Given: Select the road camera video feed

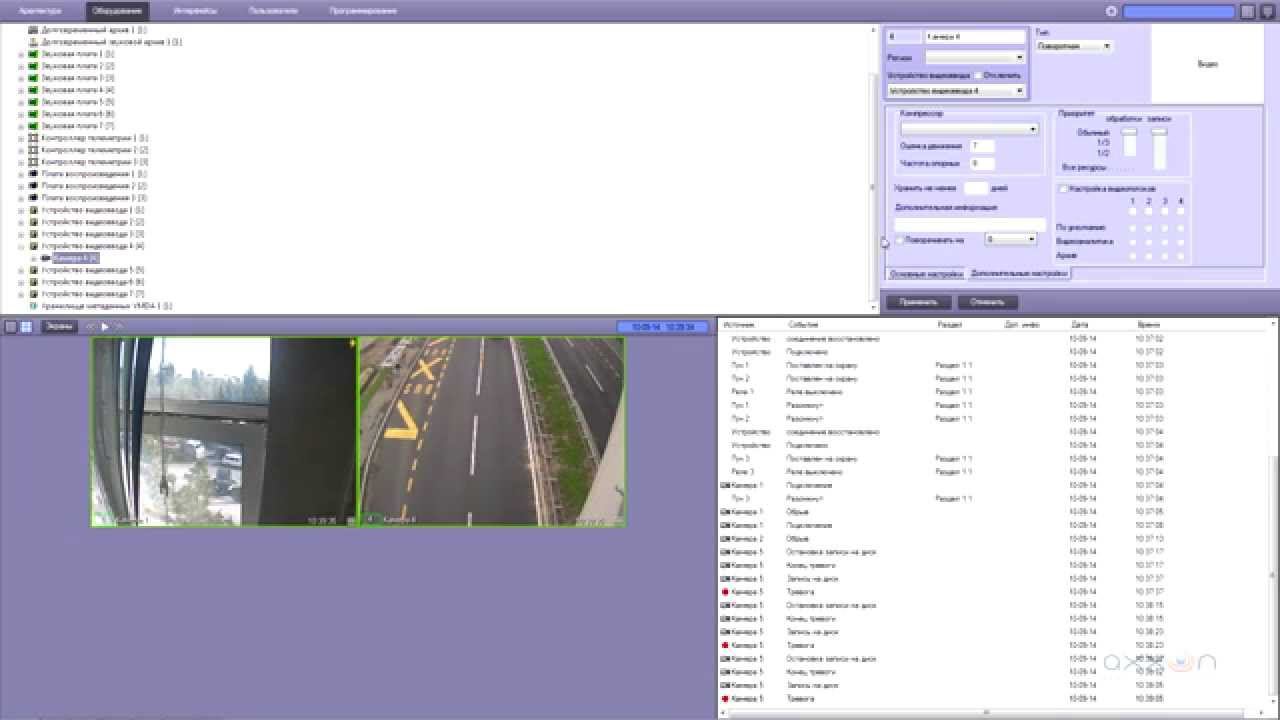Looking at the screenshot, I should (x=492, y=431).
